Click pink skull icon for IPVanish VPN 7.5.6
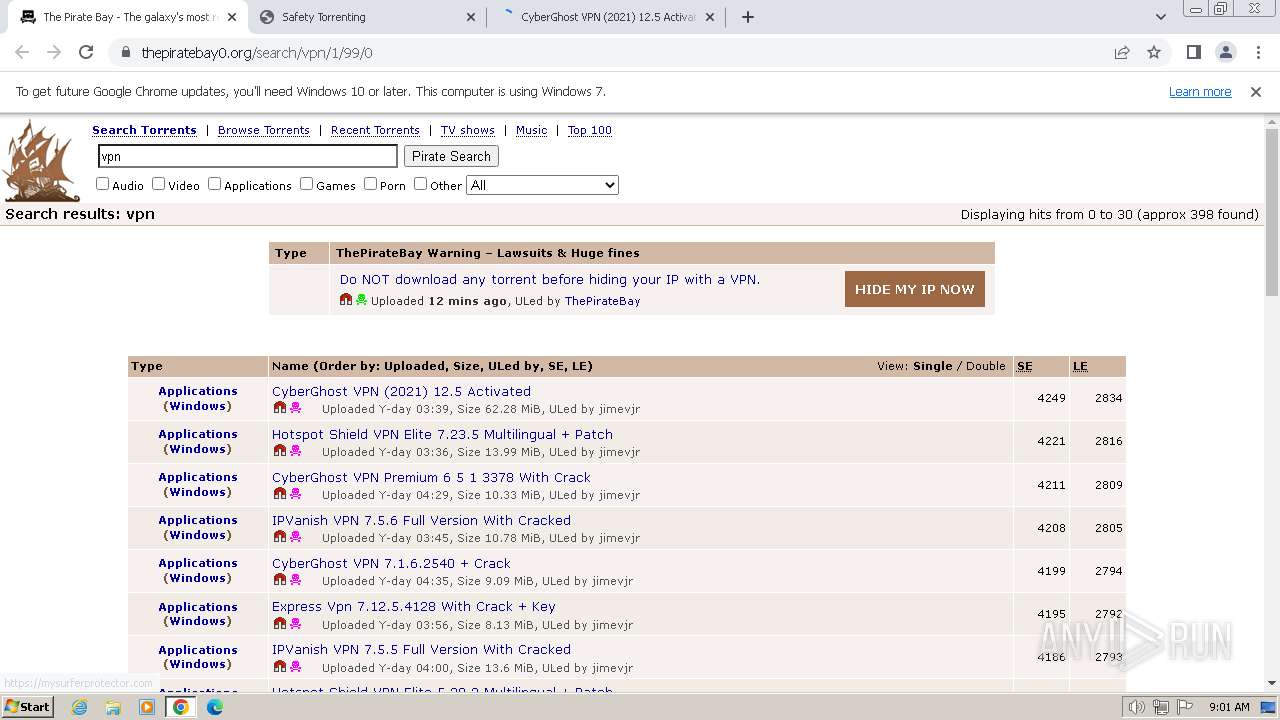The height and width of the screenshot is (720, 1280). pyautogui.click(x=295, y=537)
